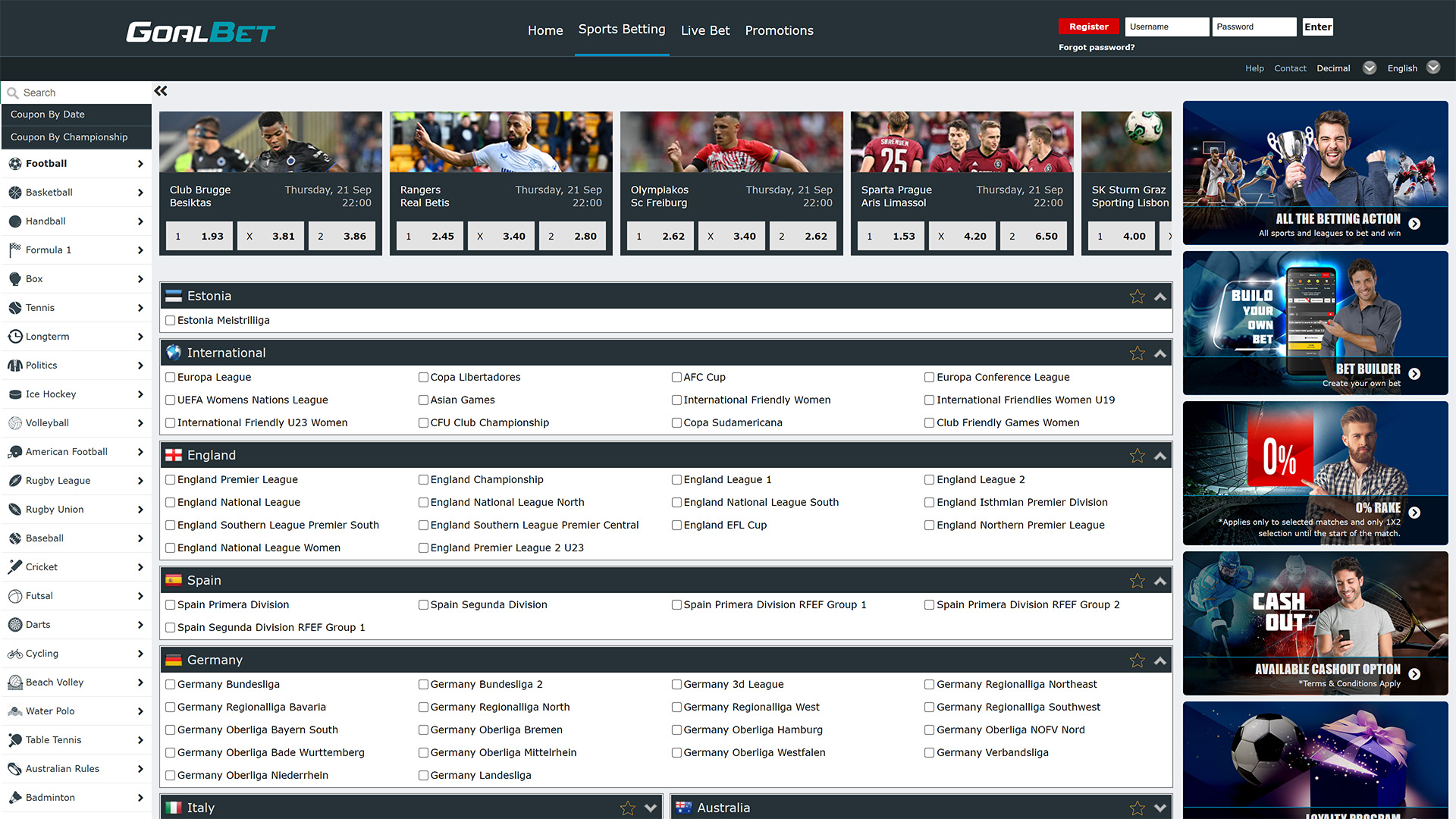Image resolution: width=1456 pixels, height=819 pixels.
Task: Check the England Premier League checkbox
Action: coord(171,480)
